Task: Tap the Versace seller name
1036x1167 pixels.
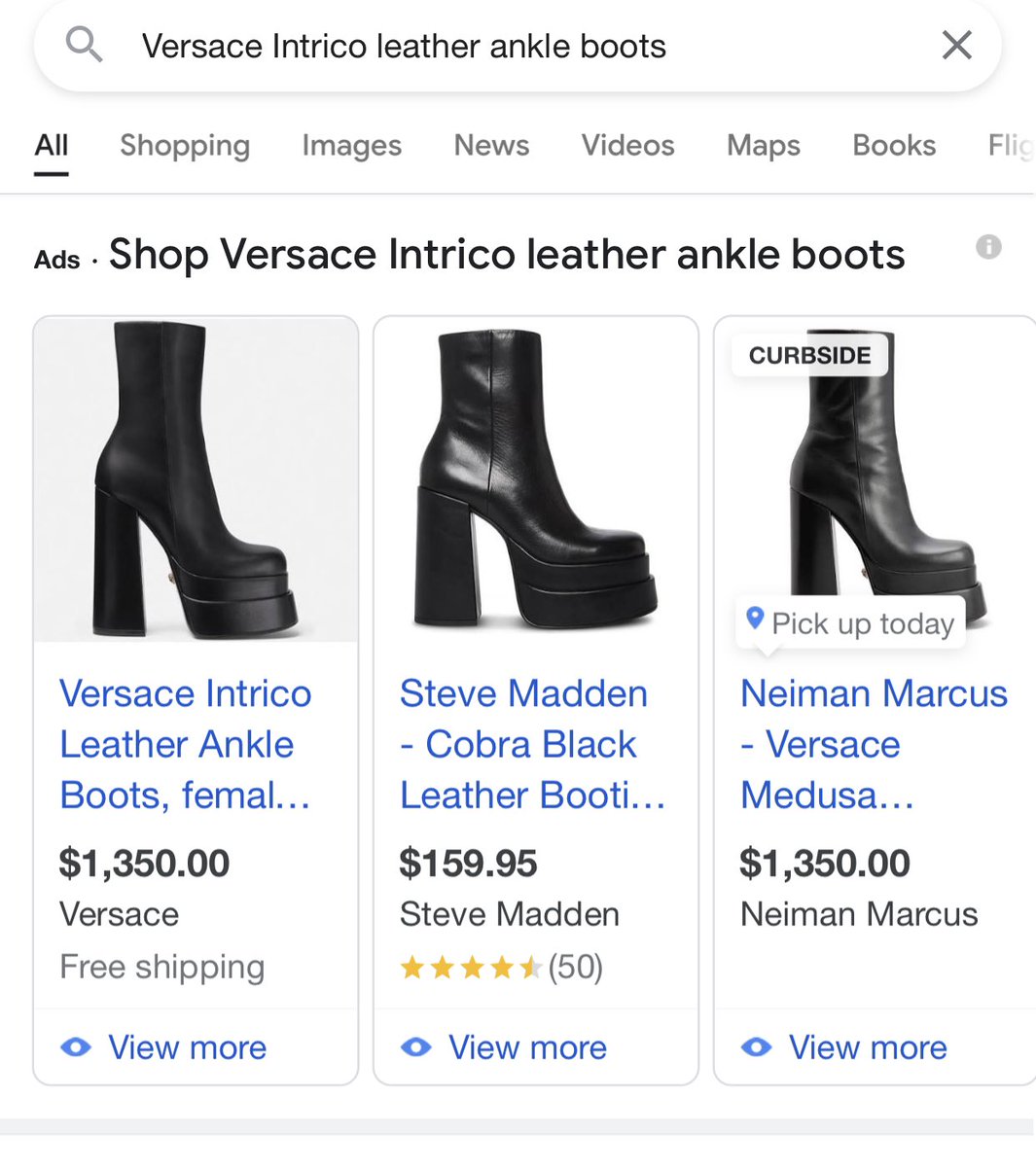Action: 119,914
